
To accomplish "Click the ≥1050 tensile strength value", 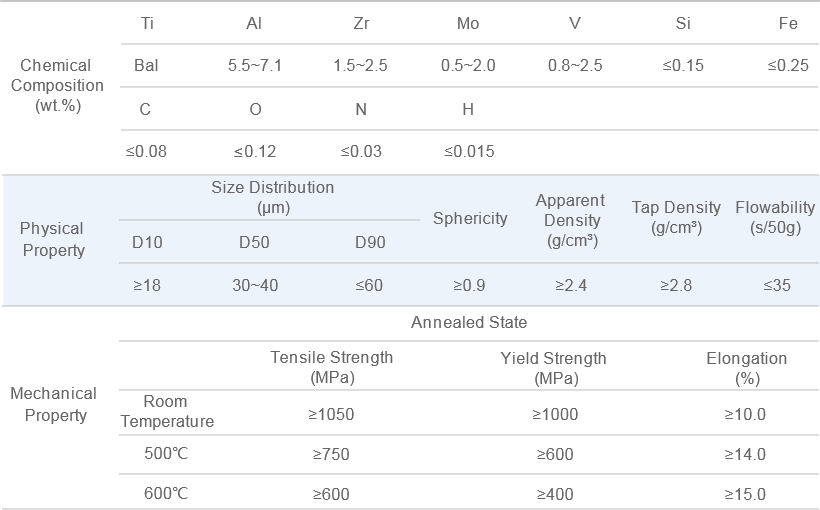I will point(331,414).
